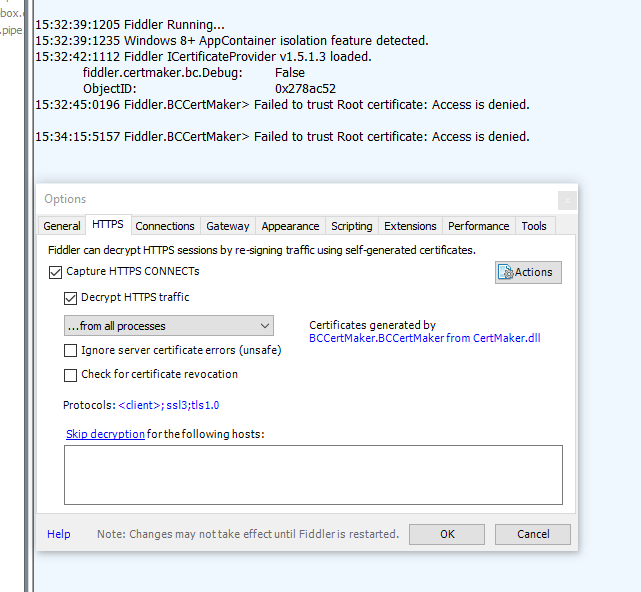
Task: Dismiss dialog with Cancel button
Action: pos(533,534)
